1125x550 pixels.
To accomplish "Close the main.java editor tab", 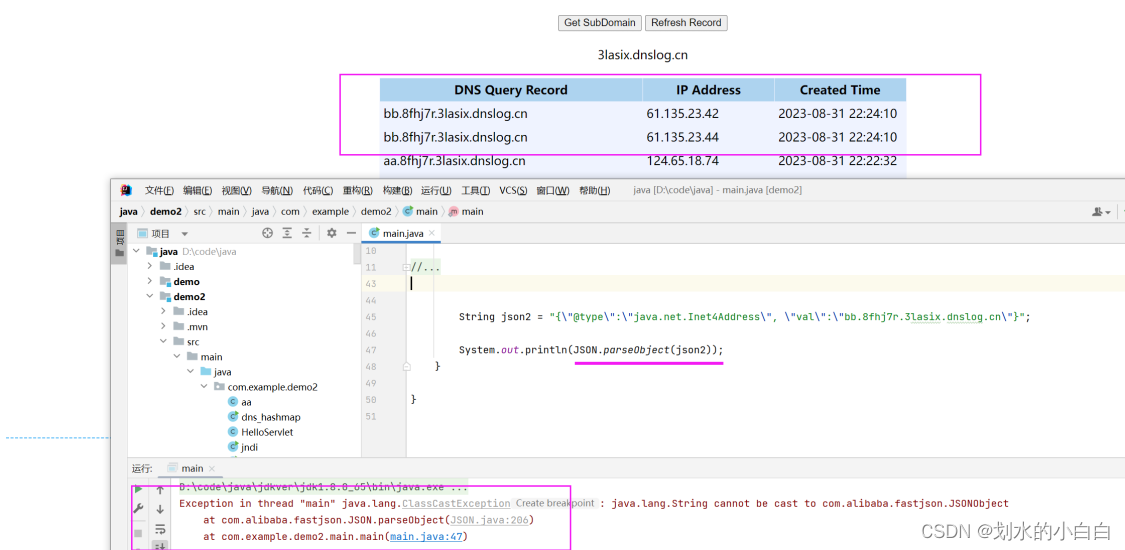I will tap(430, 234).
